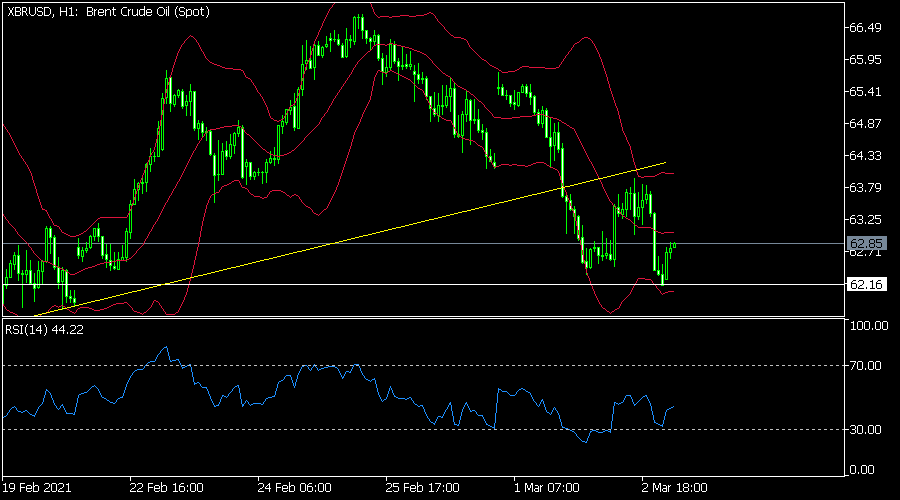900x500 pixels.
Task: Click the RSI 0.00 scale label
Action: pos(862,470)
